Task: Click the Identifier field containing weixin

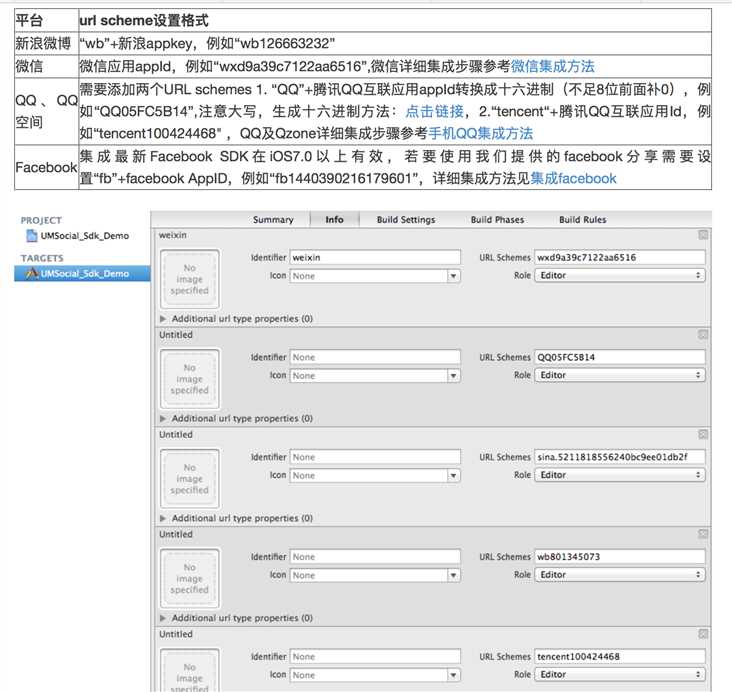Action: click(x=375, y=257)
